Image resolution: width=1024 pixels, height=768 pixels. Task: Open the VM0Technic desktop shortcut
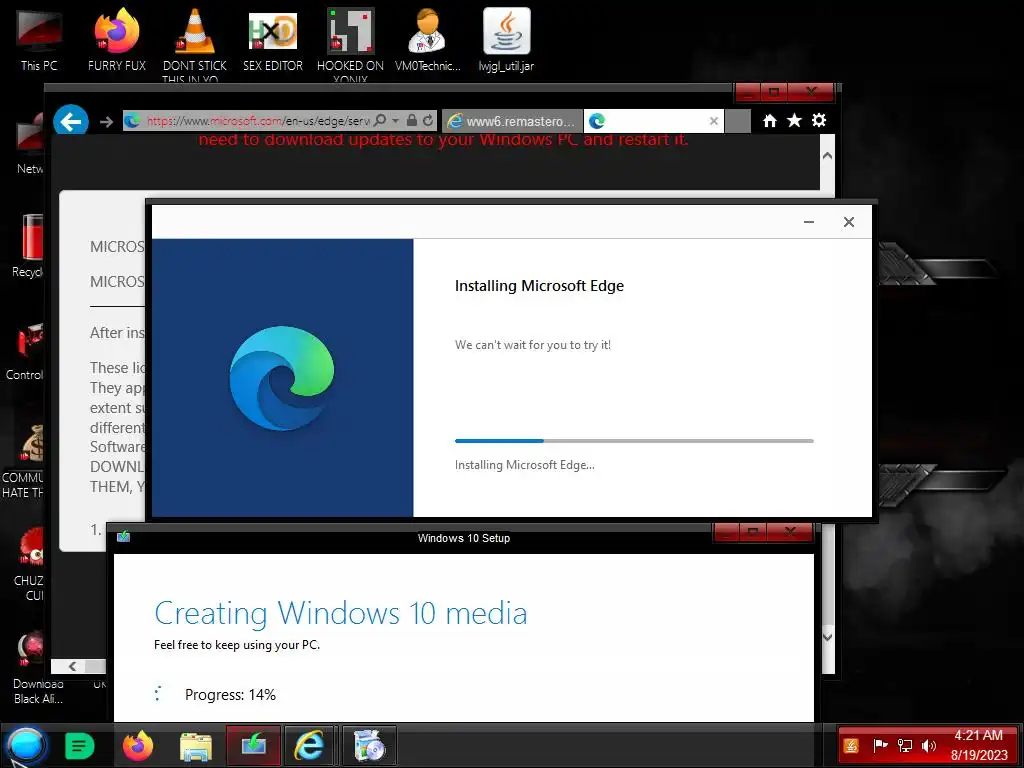point(428,40)
